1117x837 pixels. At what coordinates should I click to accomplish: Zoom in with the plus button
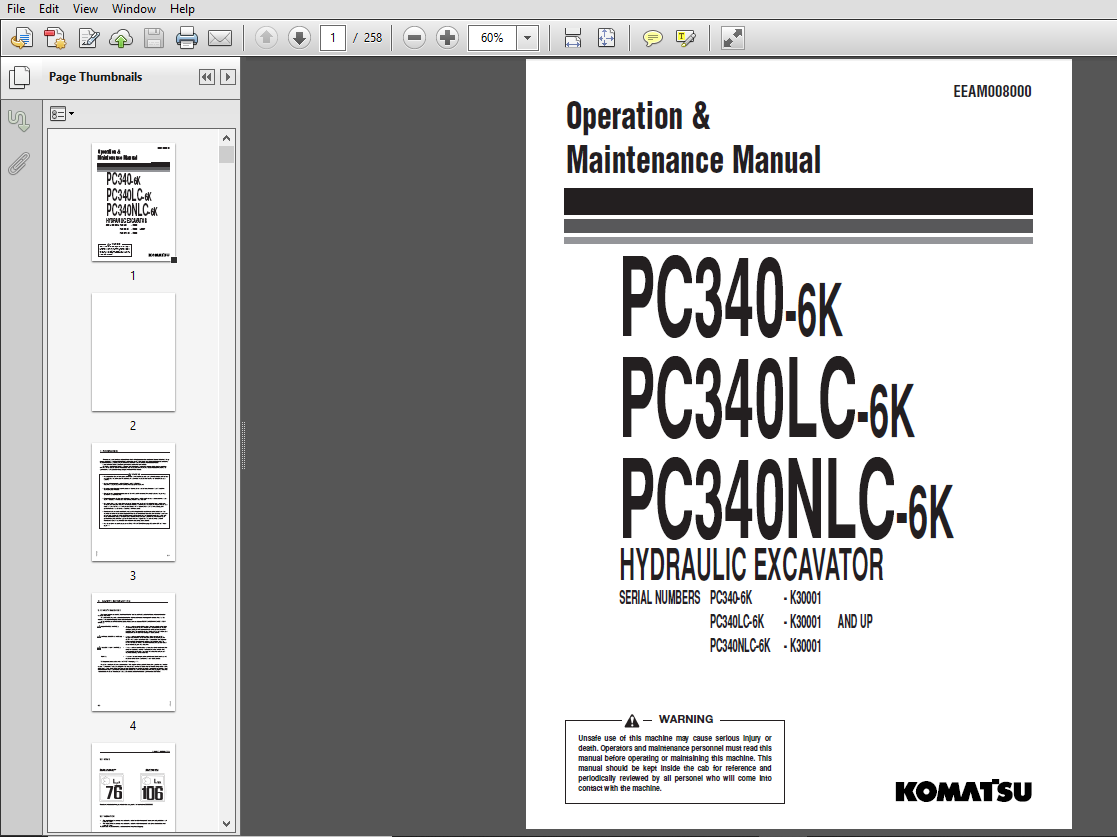[447, 38]
